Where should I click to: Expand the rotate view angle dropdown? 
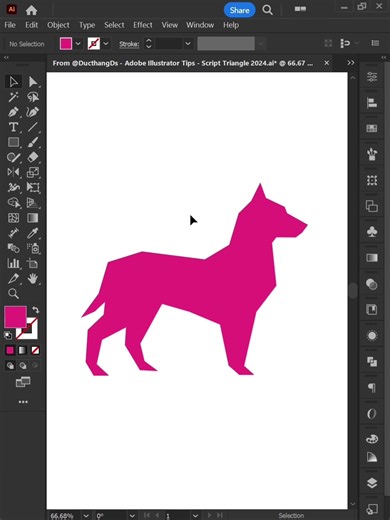coord(132,516)
